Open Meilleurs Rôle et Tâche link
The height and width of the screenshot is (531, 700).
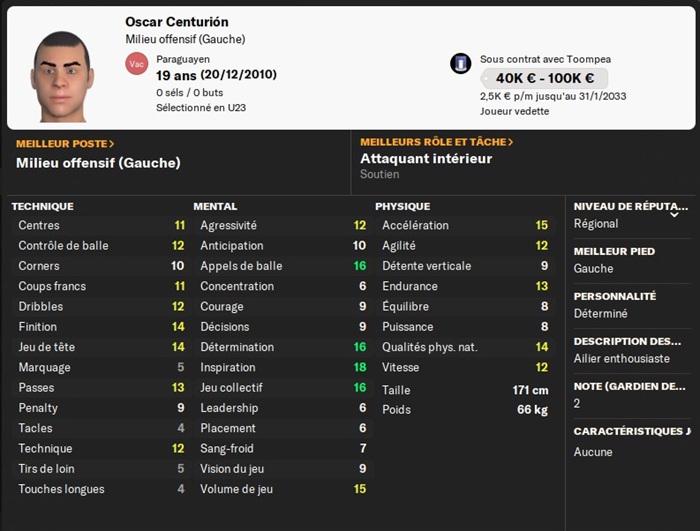[437, 143]
